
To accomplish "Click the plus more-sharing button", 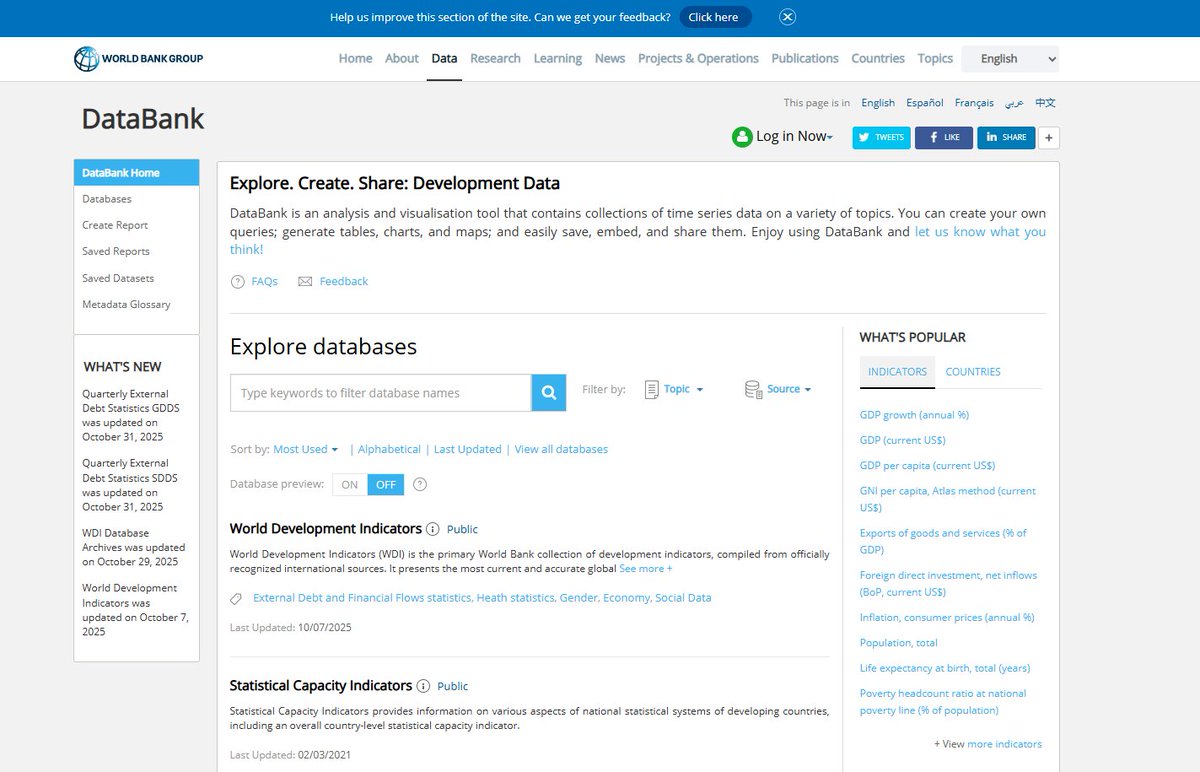I will pyautogui.click(x=1049, y=137).
